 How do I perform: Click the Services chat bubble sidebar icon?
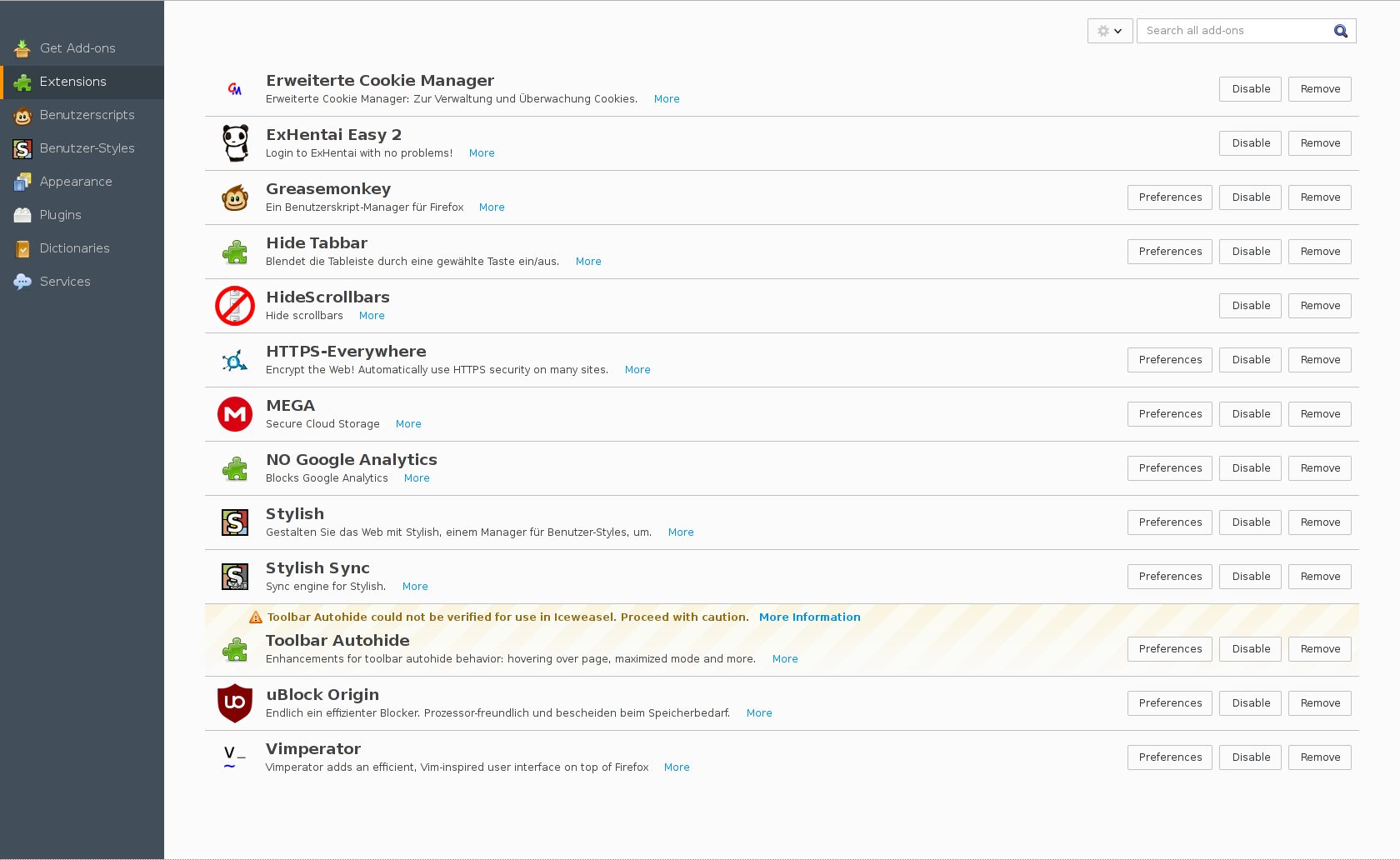tap(22, 282)
